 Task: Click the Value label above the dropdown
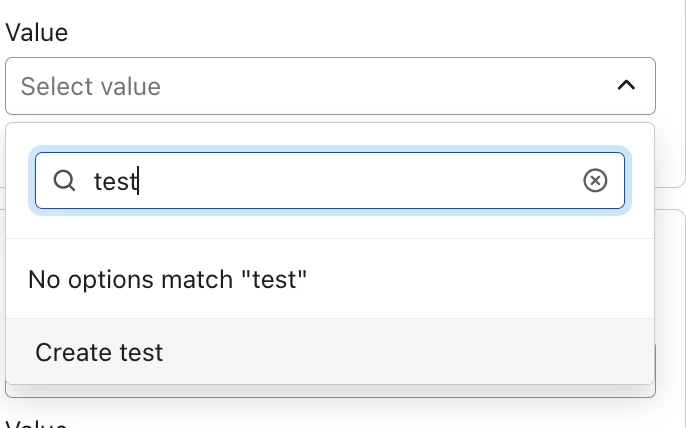37,32
